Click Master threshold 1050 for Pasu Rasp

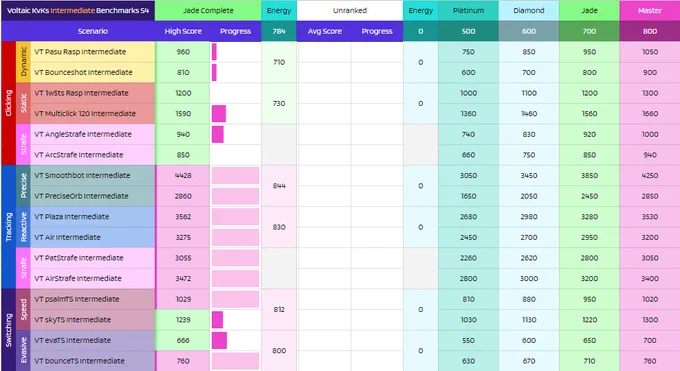(650, 52)
